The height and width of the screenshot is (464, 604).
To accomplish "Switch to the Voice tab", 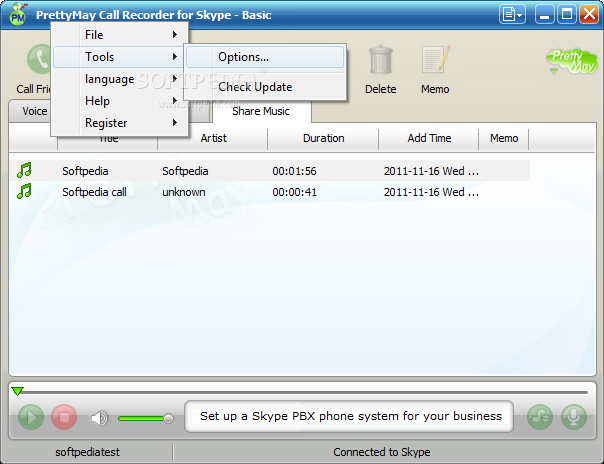I will [30, 111].
